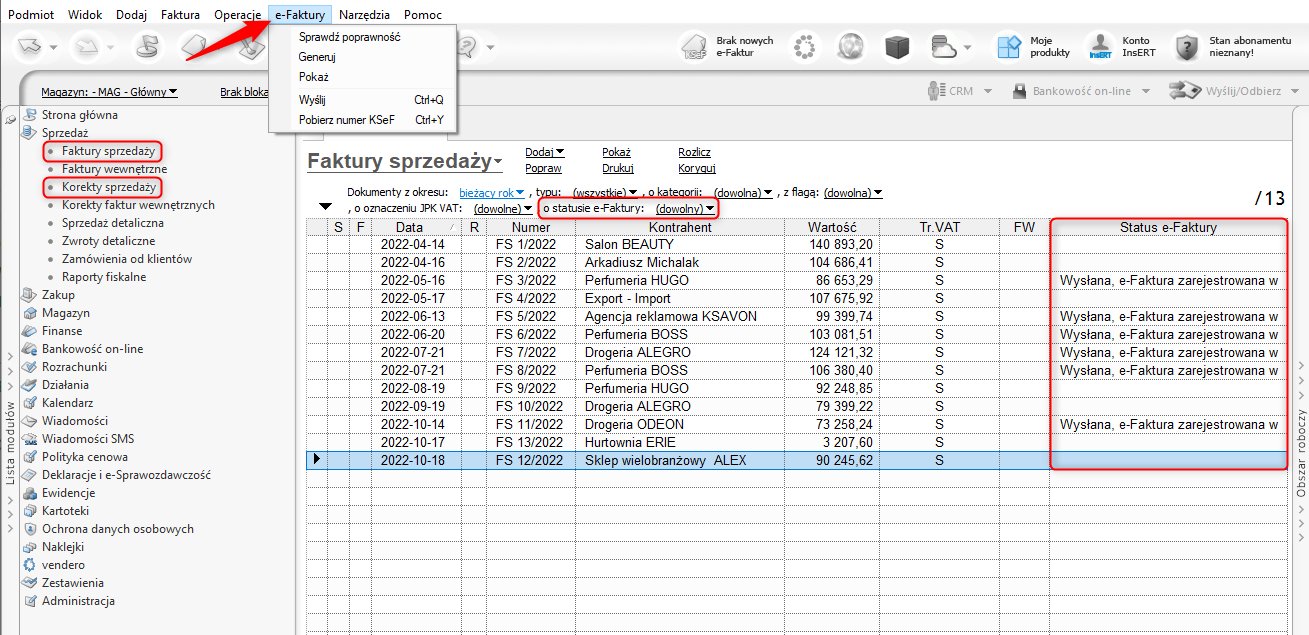The image size is (1309, 635).
Task: Click the Magazyn module icon in sidebar
Action: click(30, 313)
